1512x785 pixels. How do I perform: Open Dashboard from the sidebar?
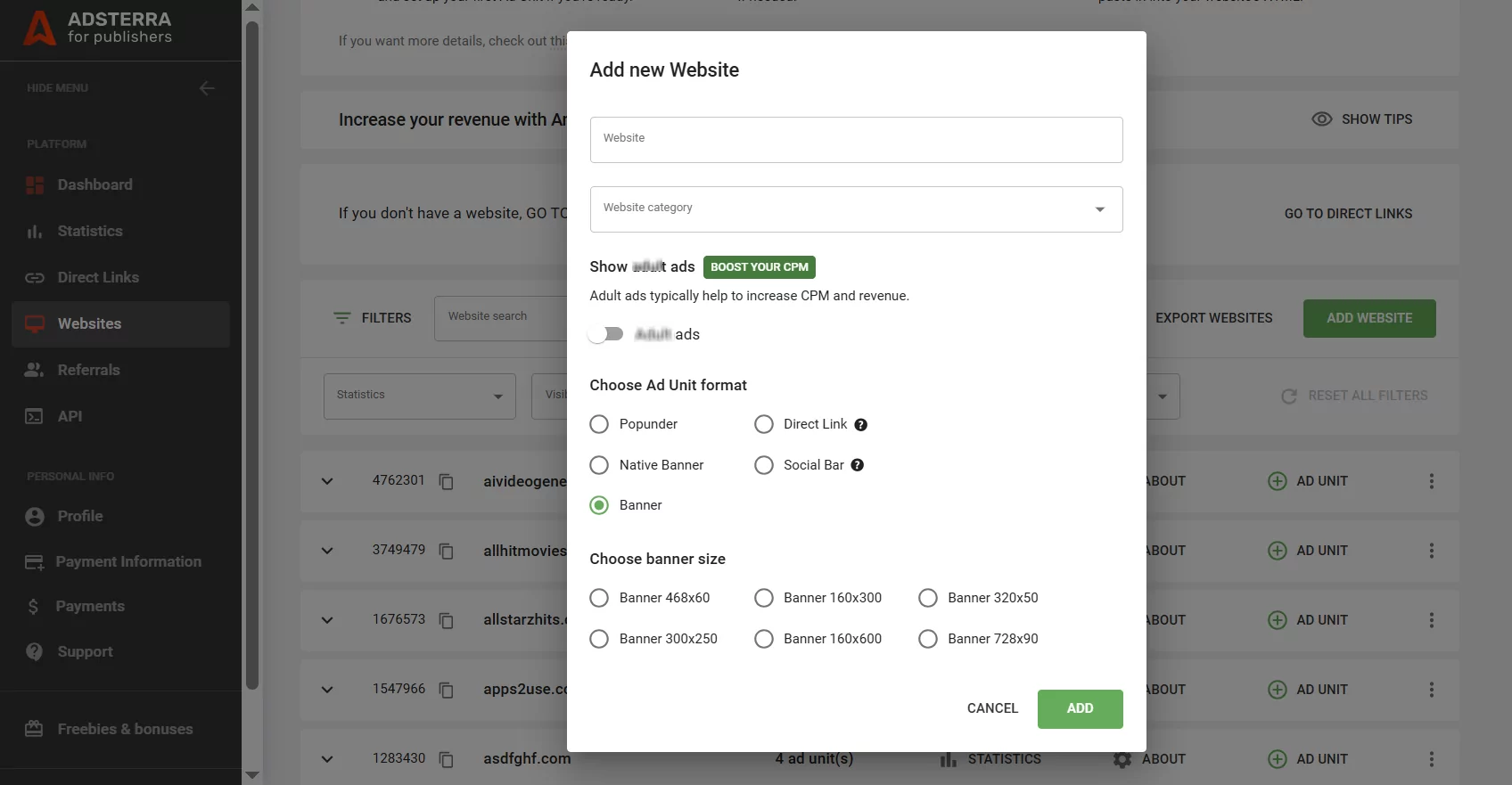[x=94, y=184]
